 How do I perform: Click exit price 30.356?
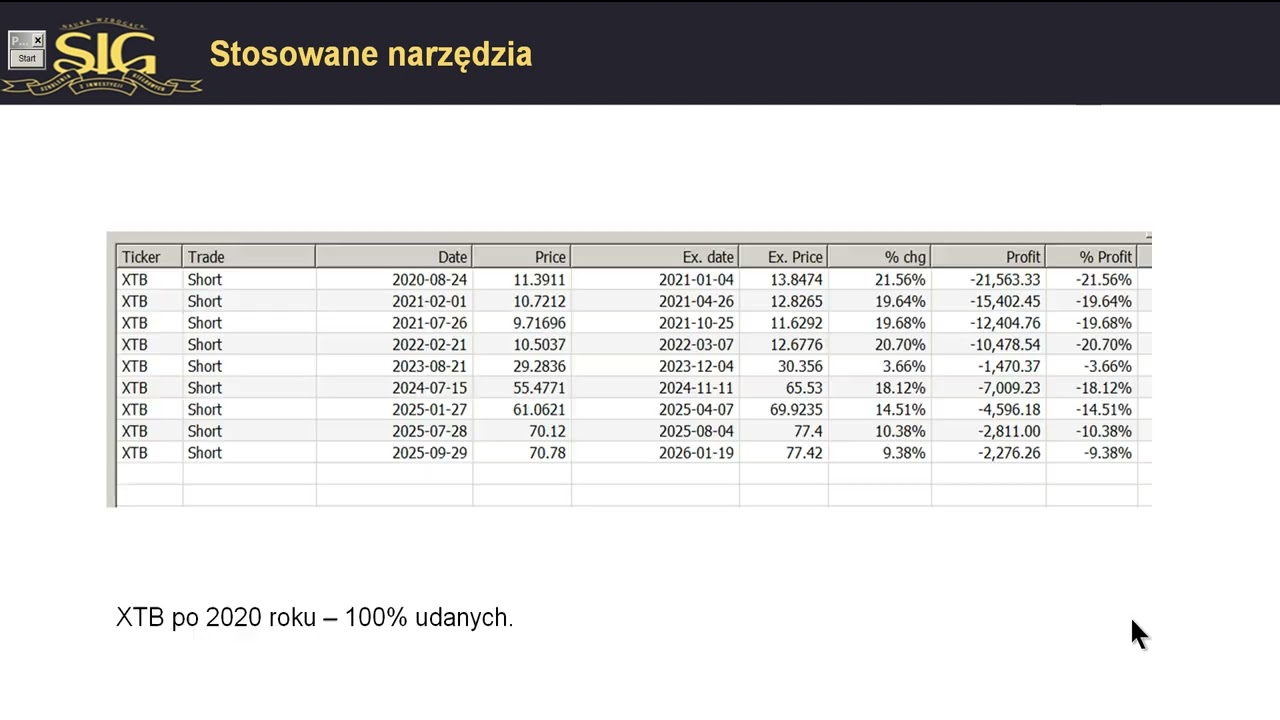click(800, 366)
